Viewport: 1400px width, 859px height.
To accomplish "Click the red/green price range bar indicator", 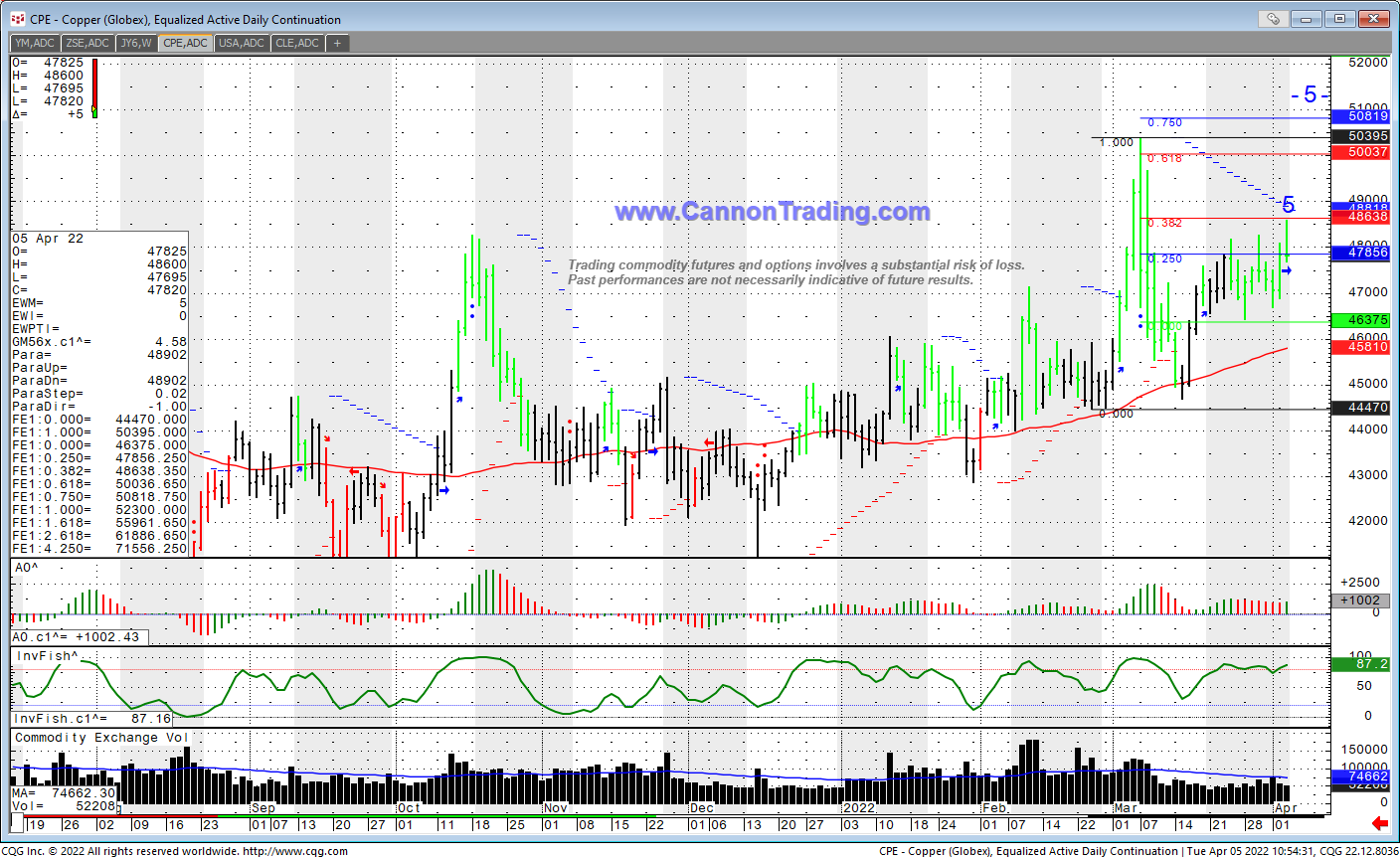I will (94, 87).
